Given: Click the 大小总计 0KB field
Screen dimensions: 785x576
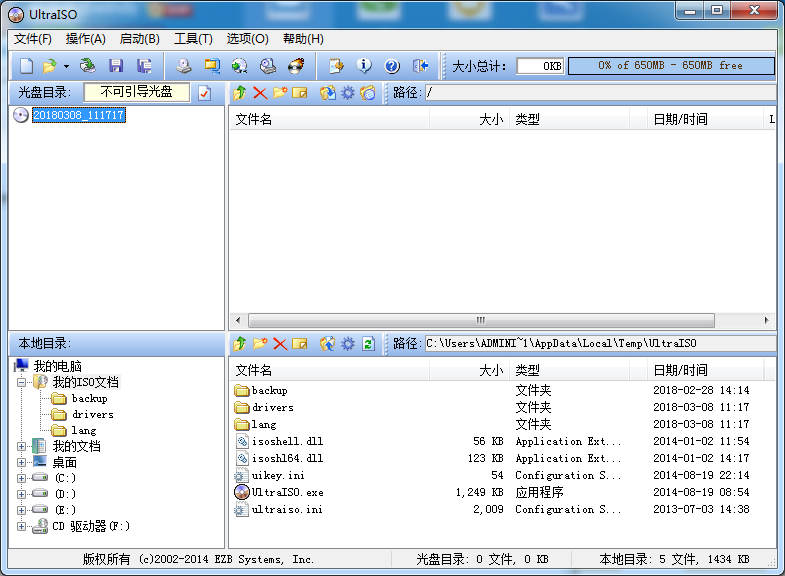Looking at the screenshot, I should [x=540, y=66].
